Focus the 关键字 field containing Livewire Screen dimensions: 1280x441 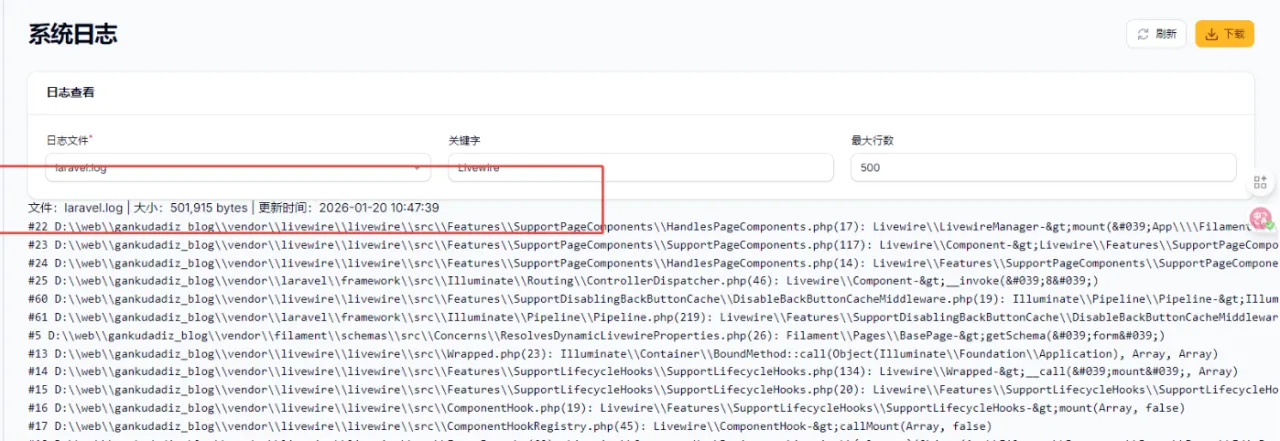(x=640, y=168)
